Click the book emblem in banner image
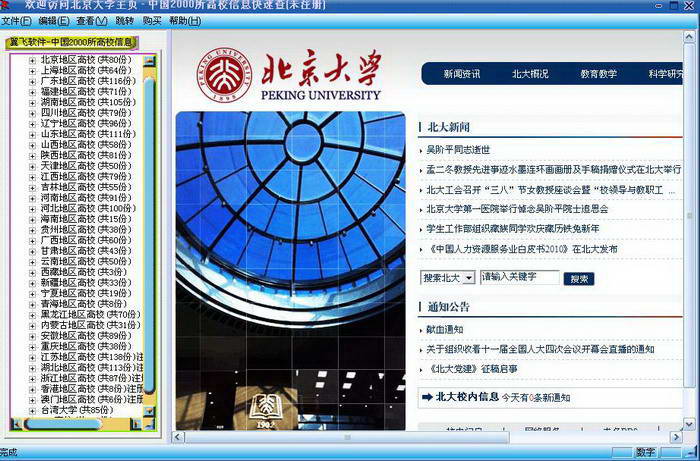Image resolution: width=700 pixels, height=461 pixels. tap(266, 407)
